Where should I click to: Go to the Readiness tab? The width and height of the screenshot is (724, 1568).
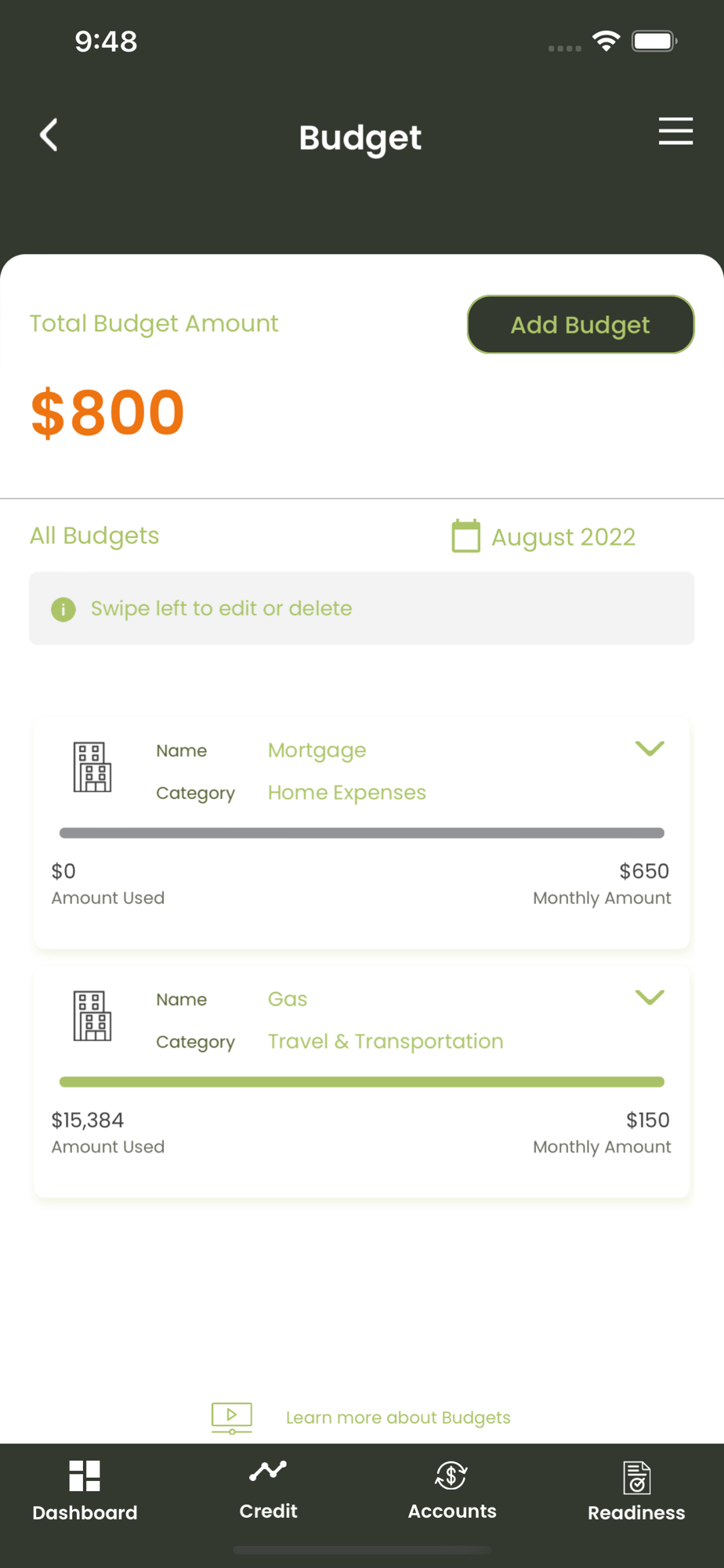636,1491
